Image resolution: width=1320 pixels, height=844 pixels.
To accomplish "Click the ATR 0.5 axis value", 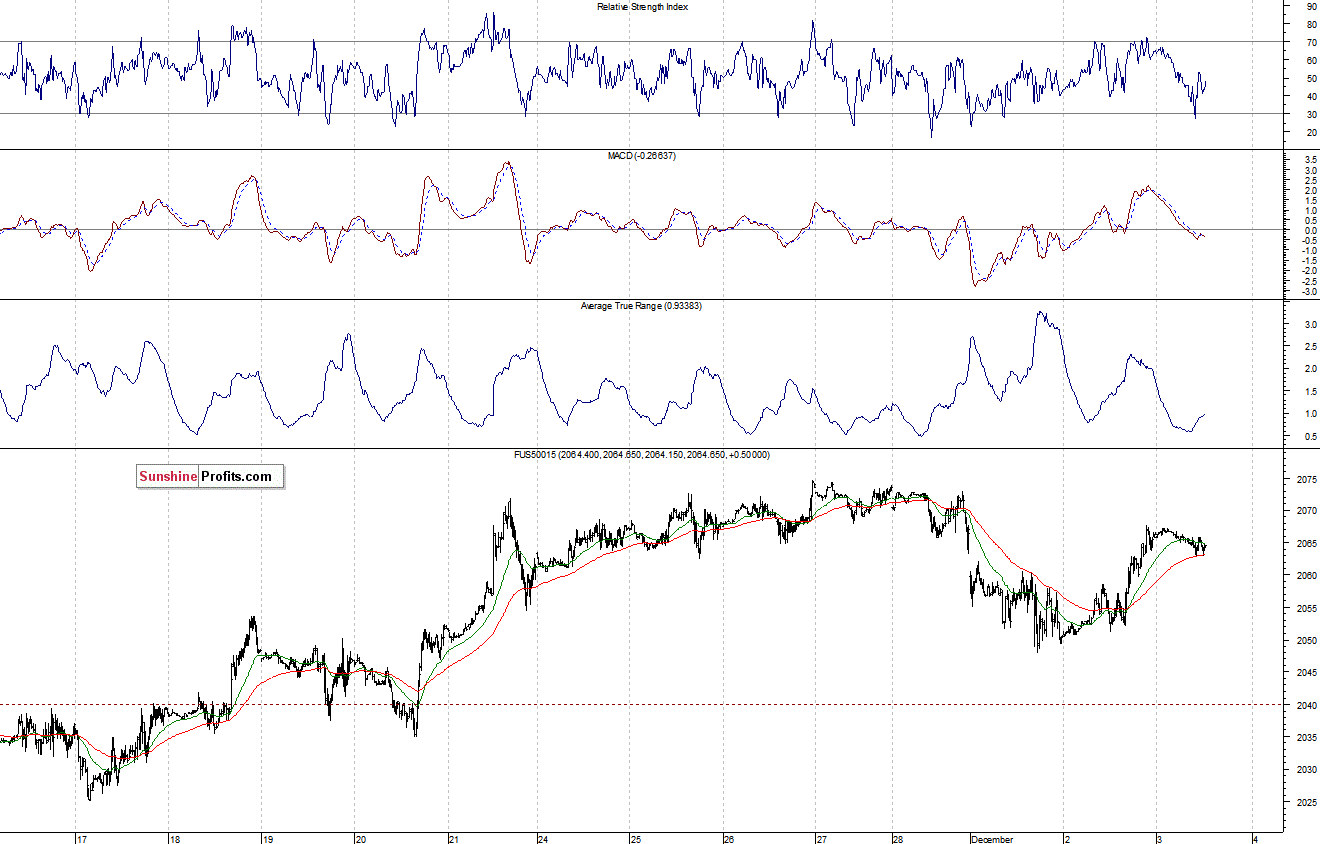I will pyautogui.click(x=1311, y=438).
